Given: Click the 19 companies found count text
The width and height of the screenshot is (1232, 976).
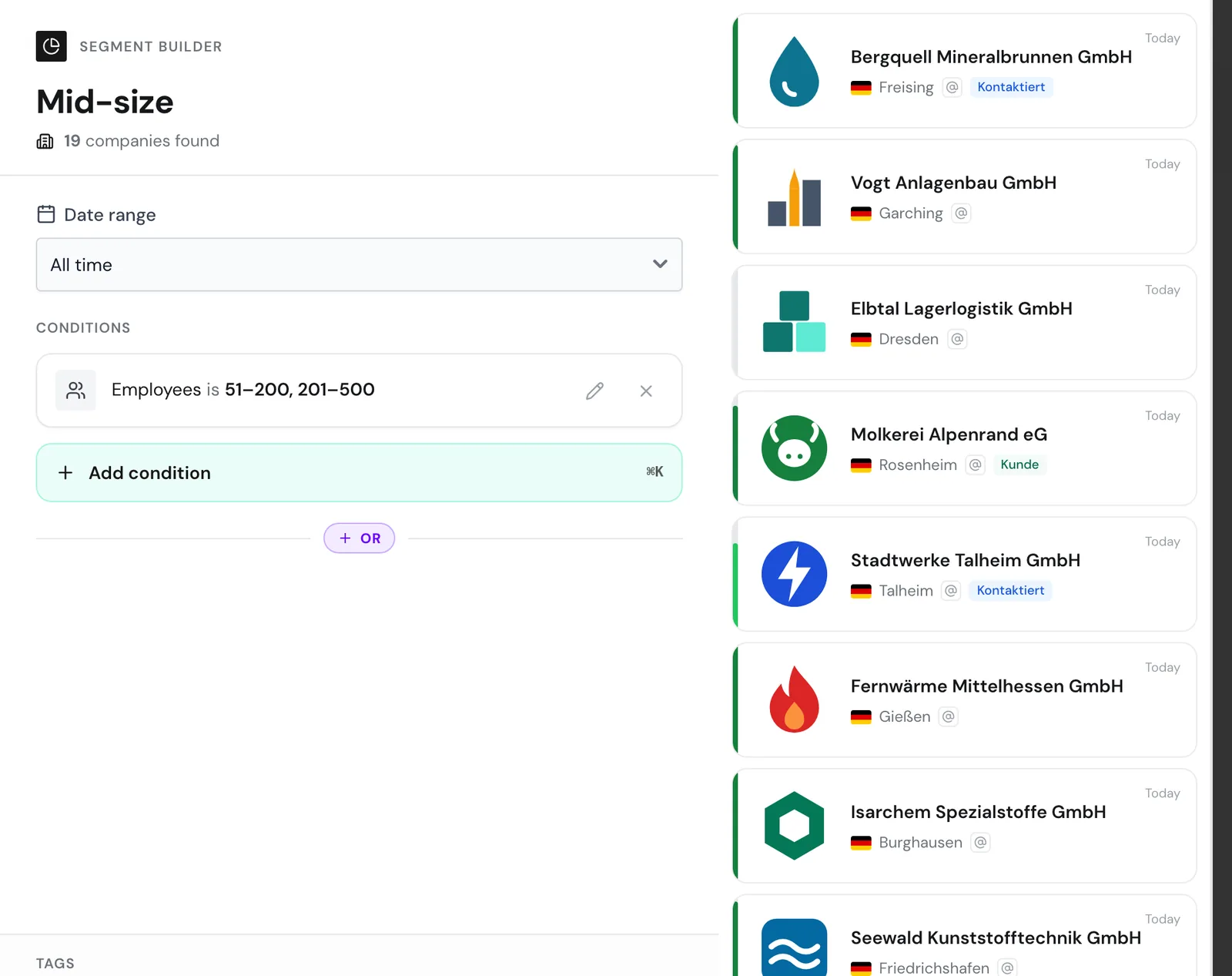Looking at the screenshot, I should [x=142, y=141].
